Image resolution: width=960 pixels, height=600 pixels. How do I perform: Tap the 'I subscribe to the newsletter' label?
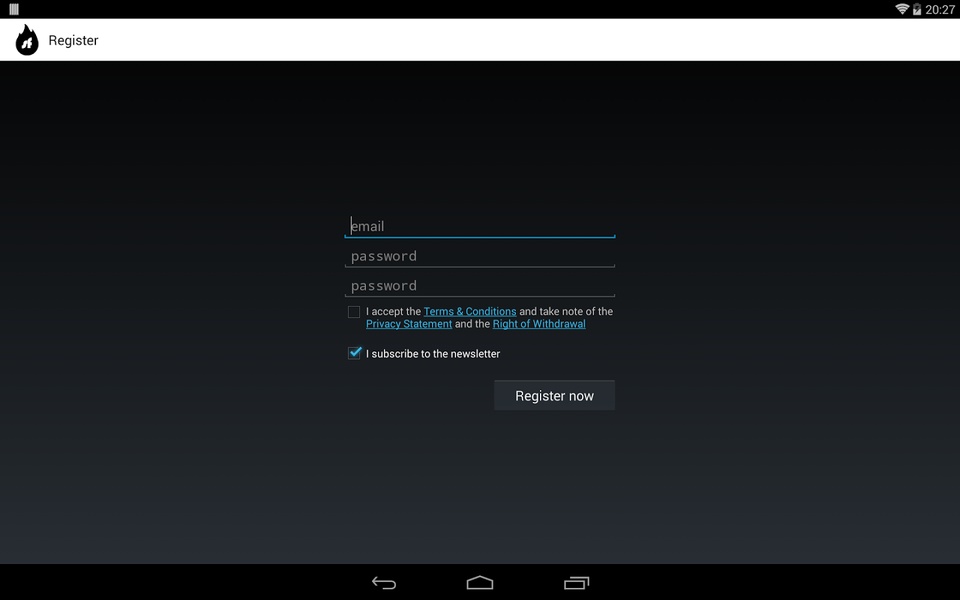tap(433, 354)
